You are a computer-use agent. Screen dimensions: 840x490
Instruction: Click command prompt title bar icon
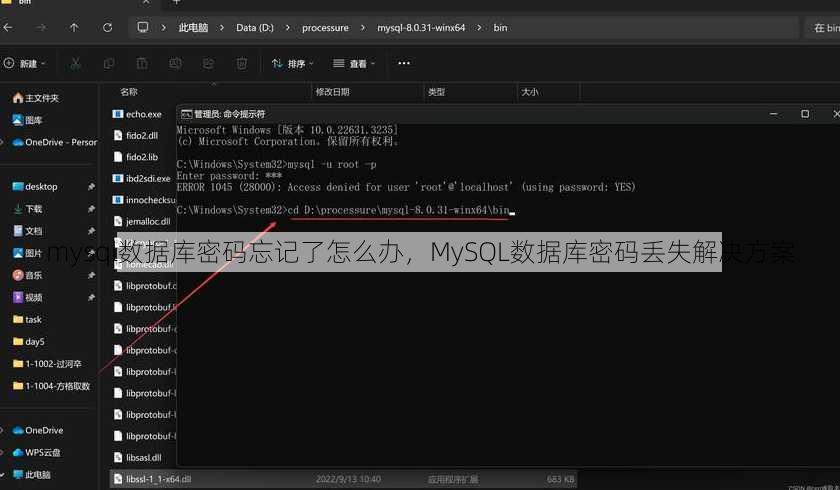click(x=186, y=114)
